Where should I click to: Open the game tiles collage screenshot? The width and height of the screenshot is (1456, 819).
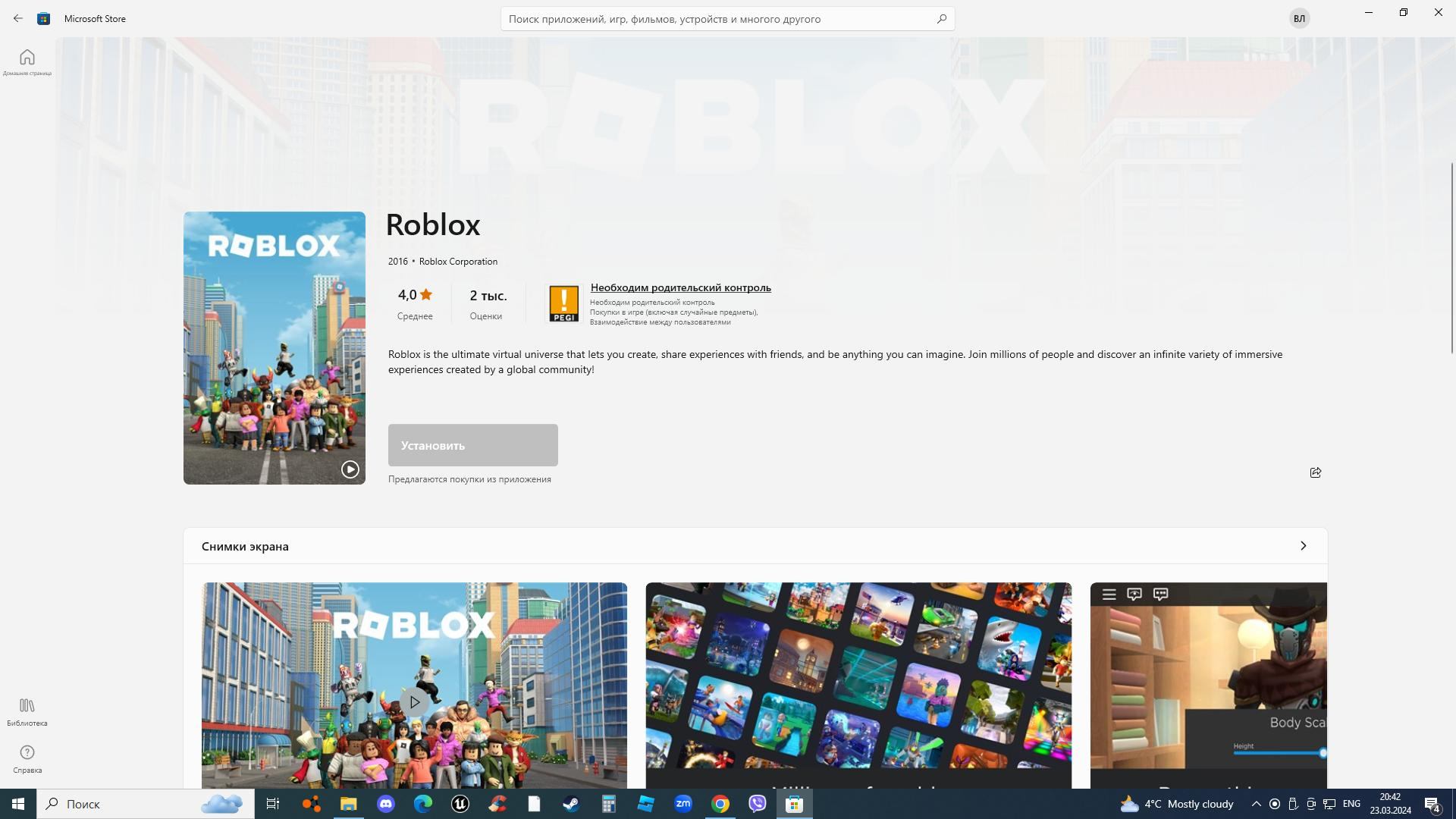(x=858, y=686)
